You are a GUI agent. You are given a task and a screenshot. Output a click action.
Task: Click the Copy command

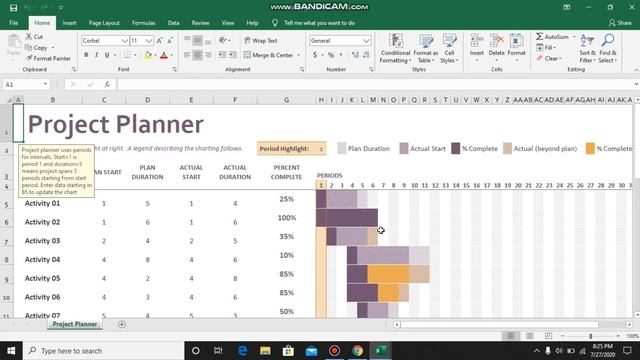point(36,48)
